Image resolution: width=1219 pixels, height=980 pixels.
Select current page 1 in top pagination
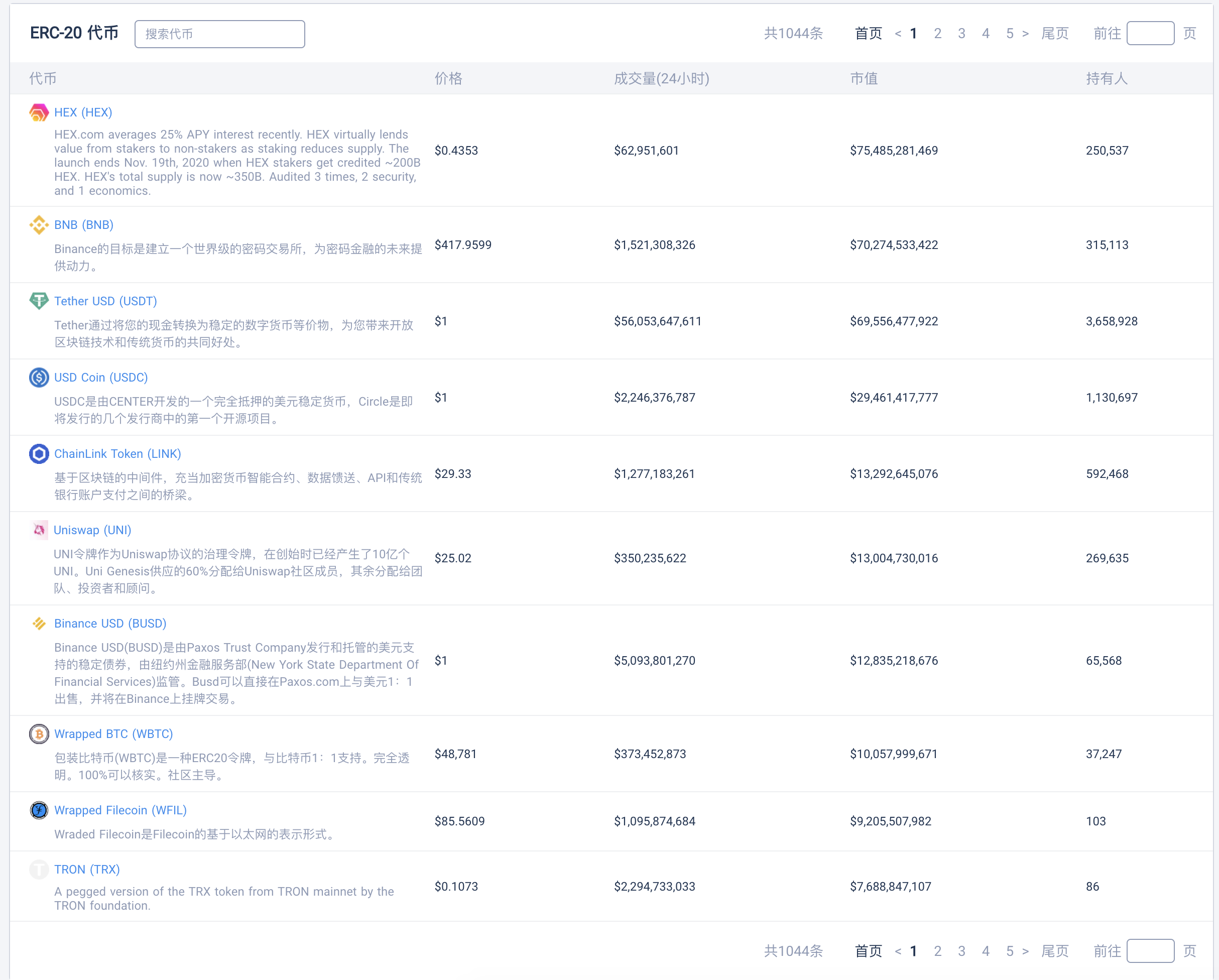tap(913, 33)
